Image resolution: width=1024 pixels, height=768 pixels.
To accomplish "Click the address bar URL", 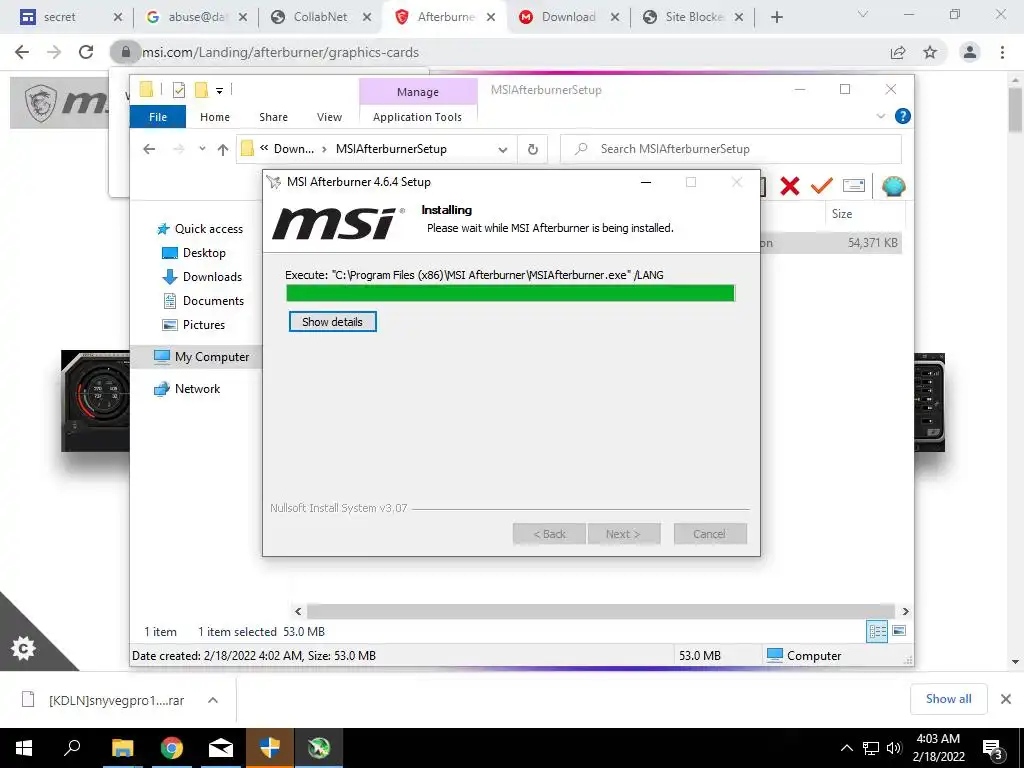I will click(x=281, y=52).
